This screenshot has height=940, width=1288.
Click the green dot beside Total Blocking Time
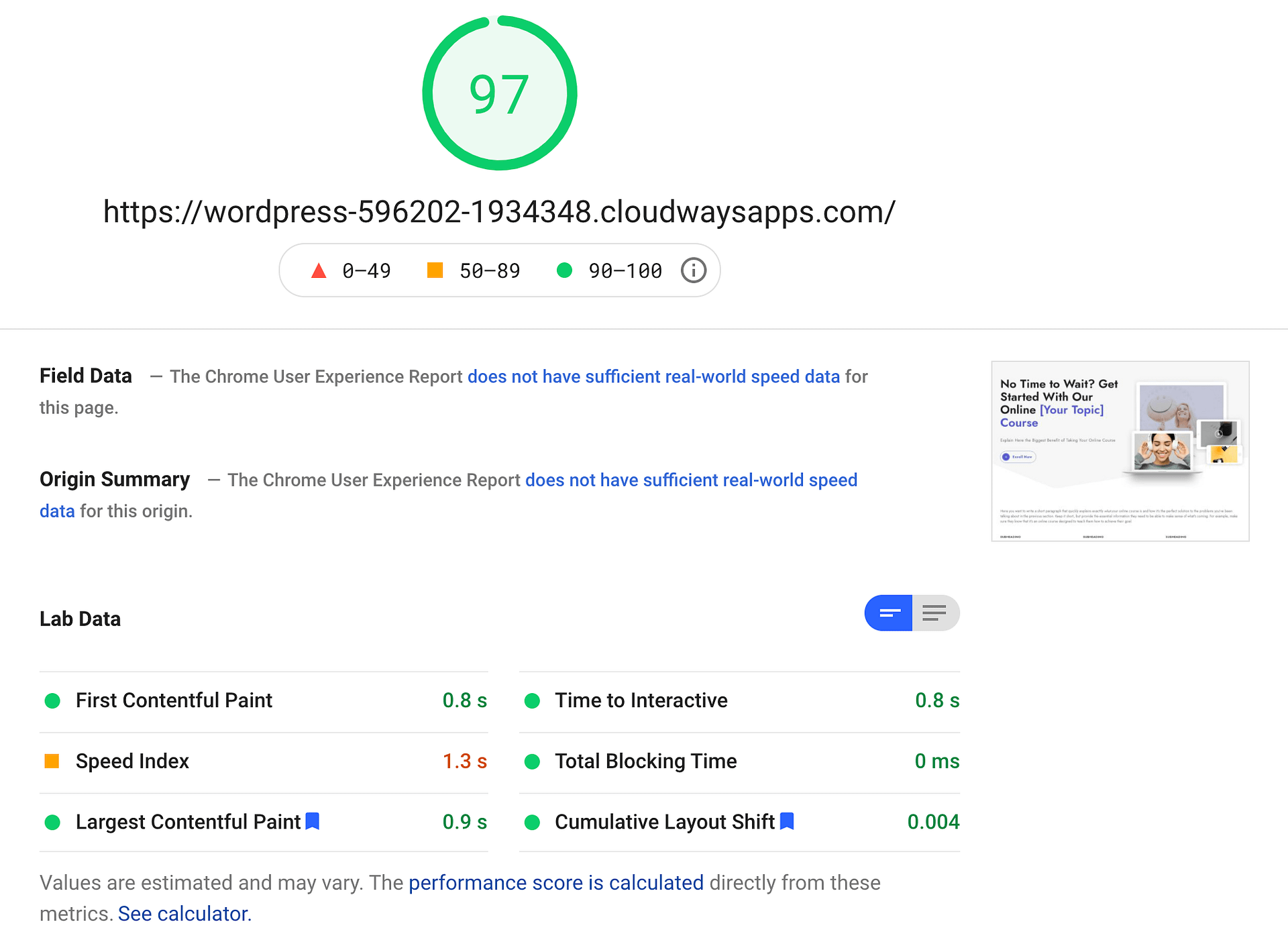coord(533,761)
